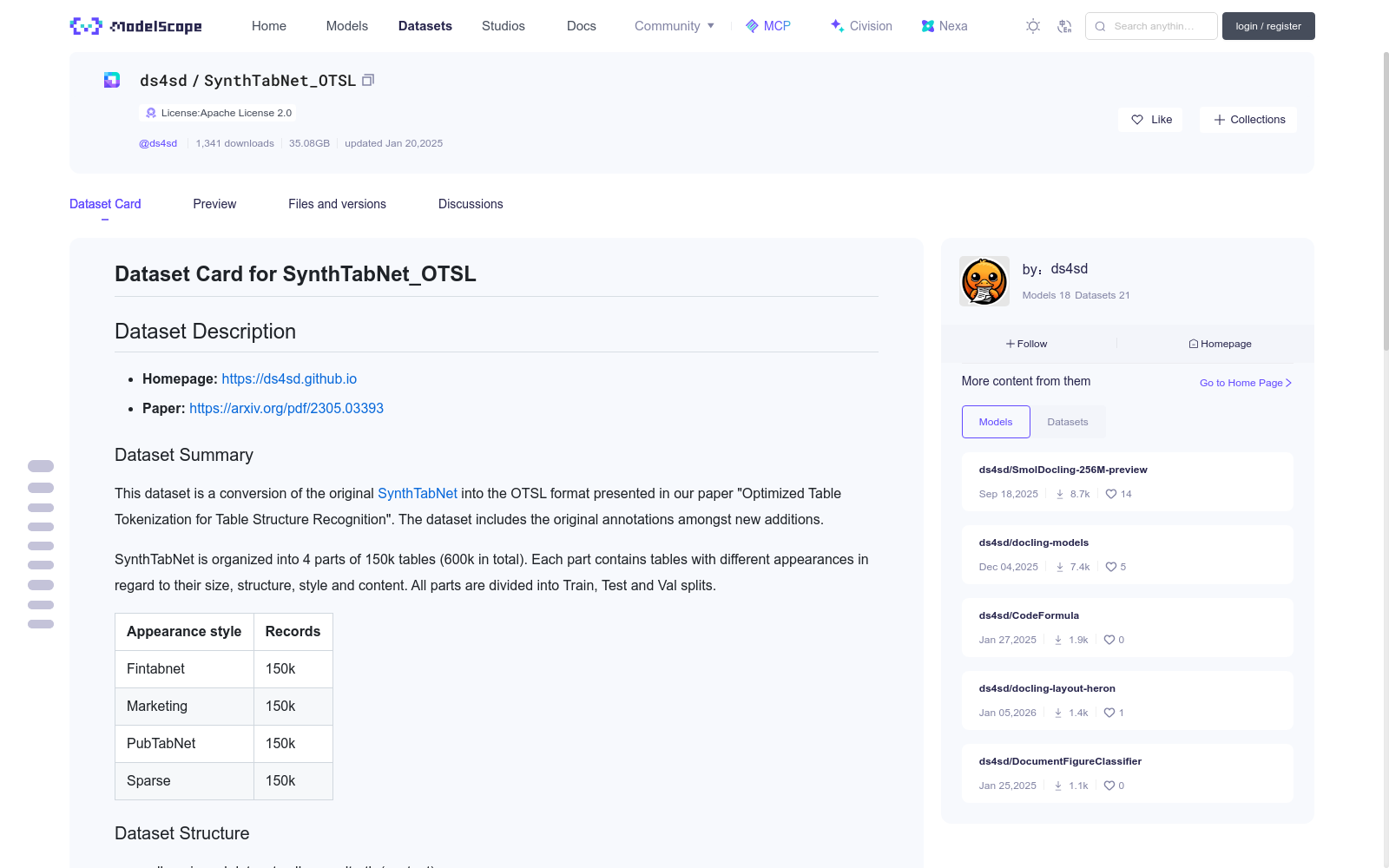
Task: Open the arxiv paper link 2305.03393
Action: point(286,409)
